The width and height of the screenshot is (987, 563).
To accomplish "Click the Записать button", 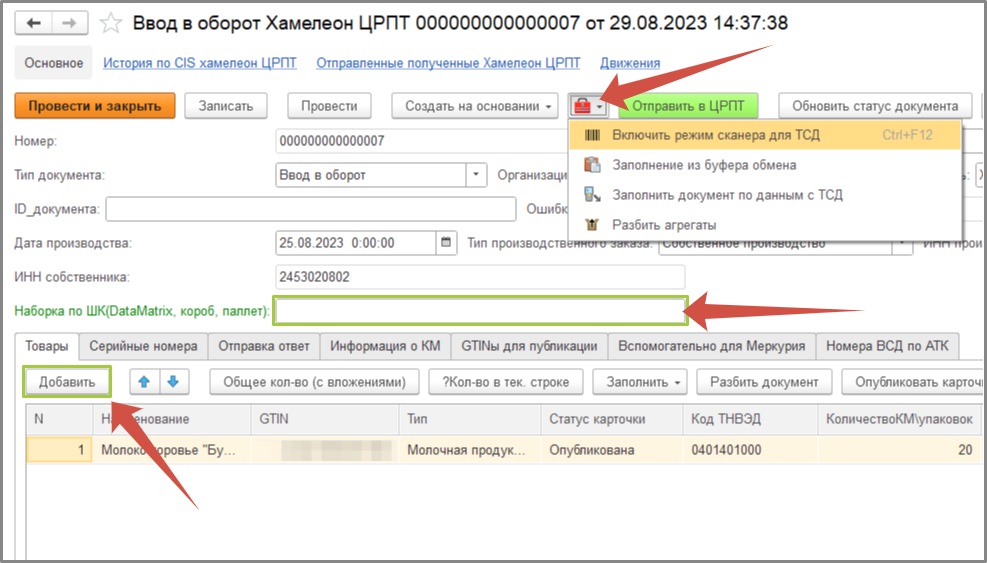I will coord(226,106).
